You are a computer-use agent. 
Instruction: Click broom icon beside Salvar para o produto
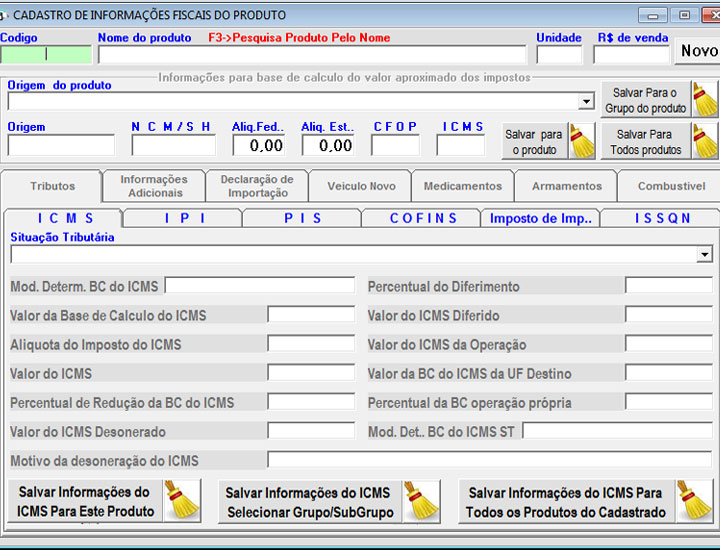[x=582, y=141]
